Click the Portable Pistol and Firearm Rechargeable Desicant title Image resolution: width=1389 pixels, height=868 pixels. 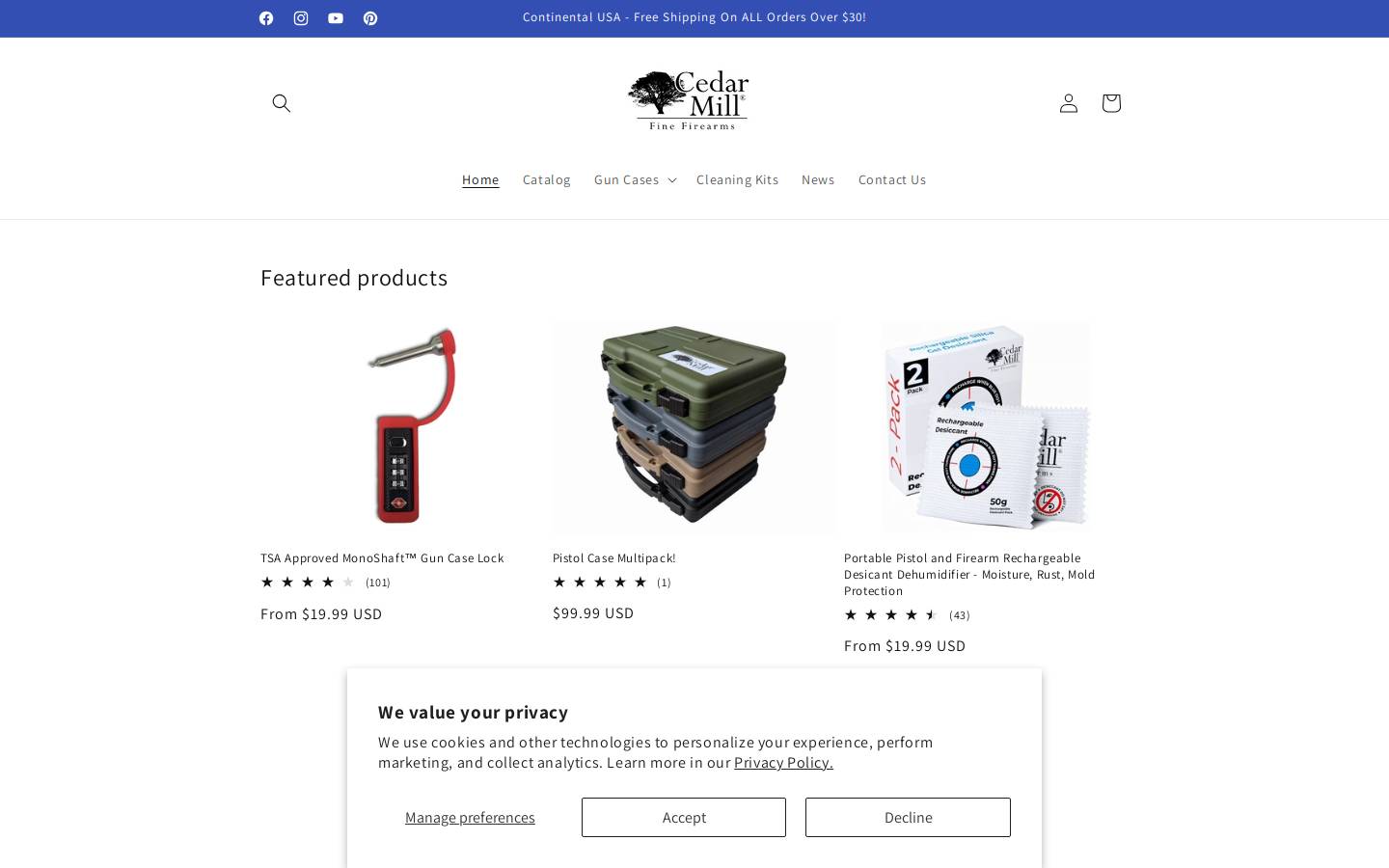point(969,575)
